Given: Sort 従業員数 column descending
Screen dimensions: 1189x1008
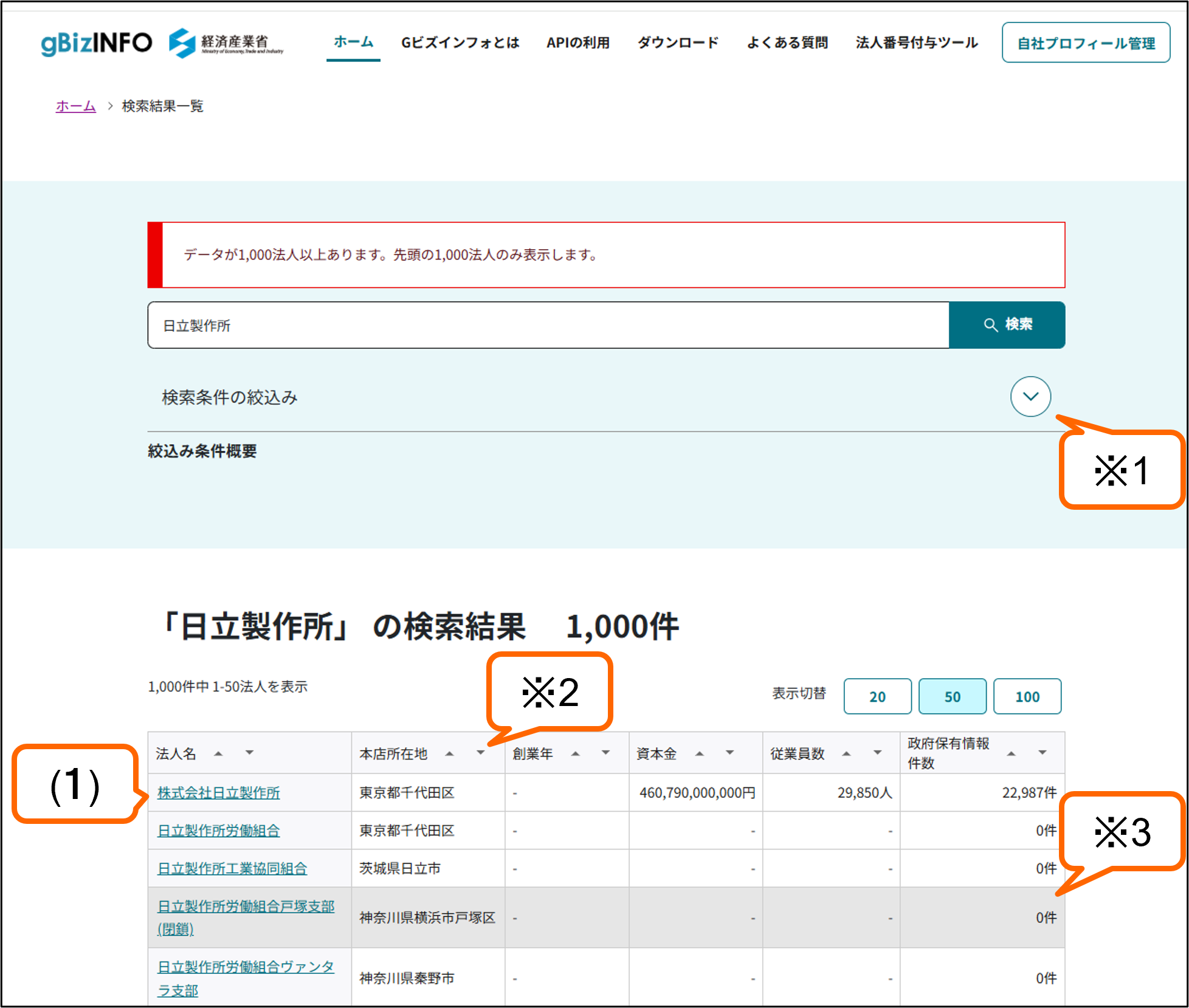Looking at the screenshot, I should [x=877, y=753].
